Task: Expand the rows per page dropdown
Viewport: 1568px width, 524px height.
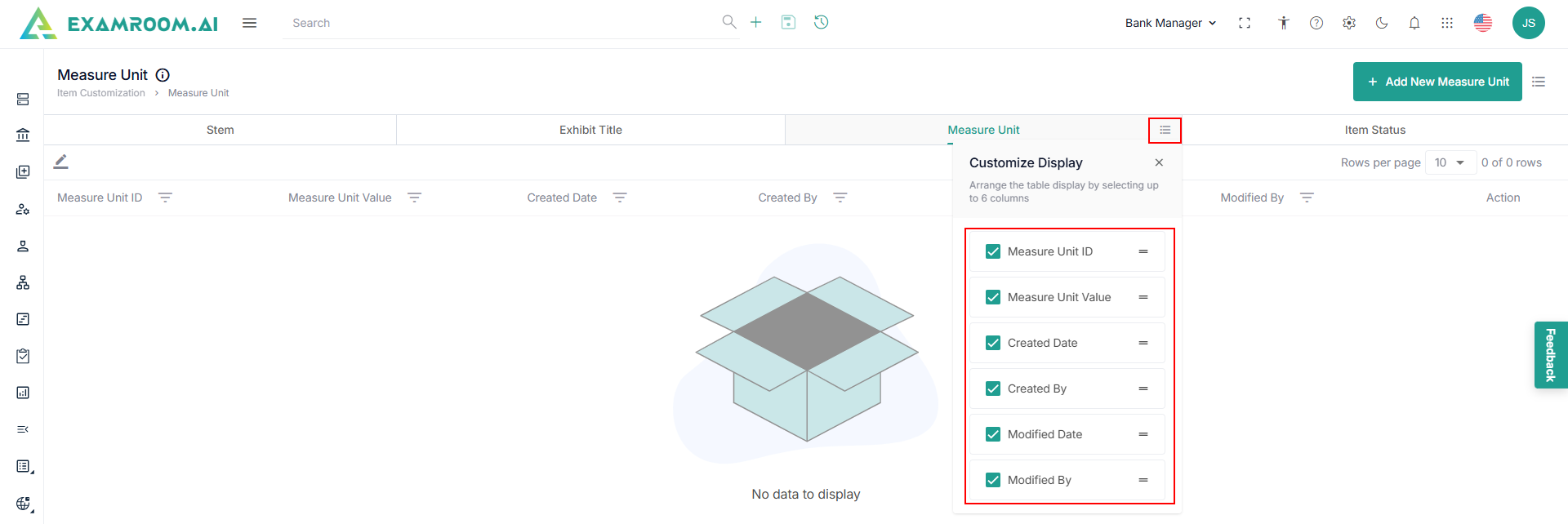Action: [x=1450, y=162]
